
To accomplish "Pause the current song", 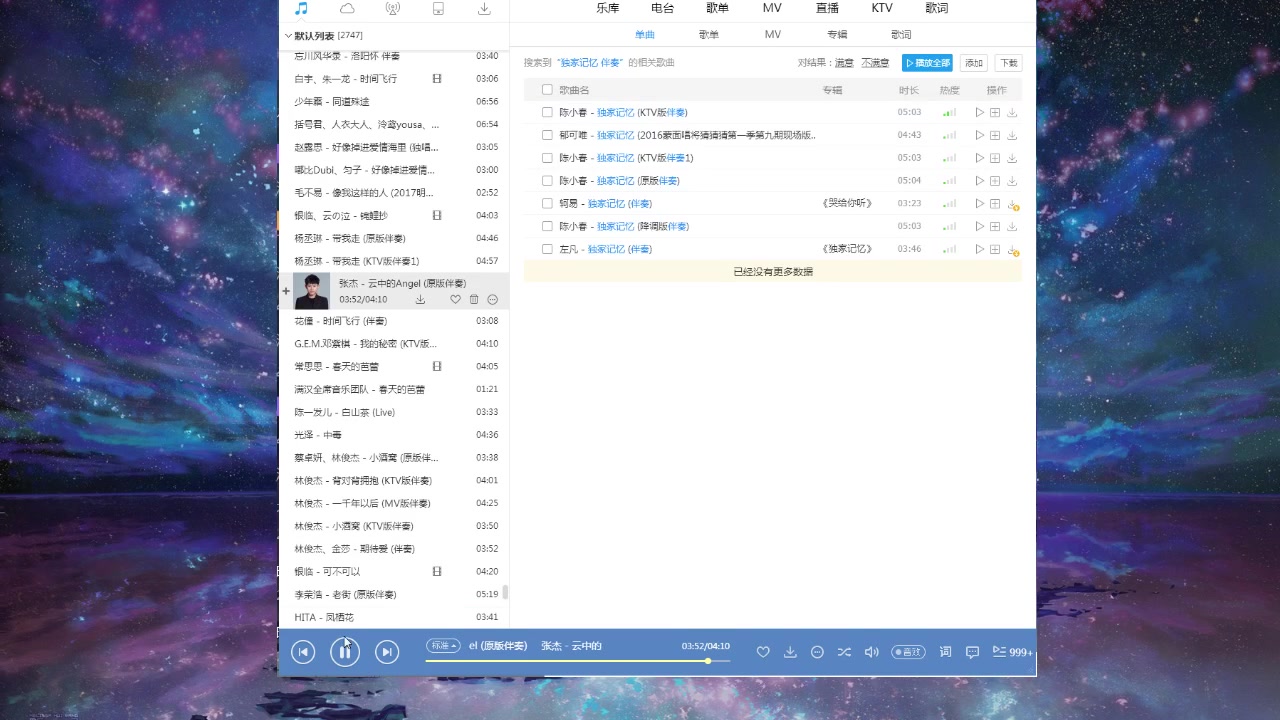I will pos(345,652).
